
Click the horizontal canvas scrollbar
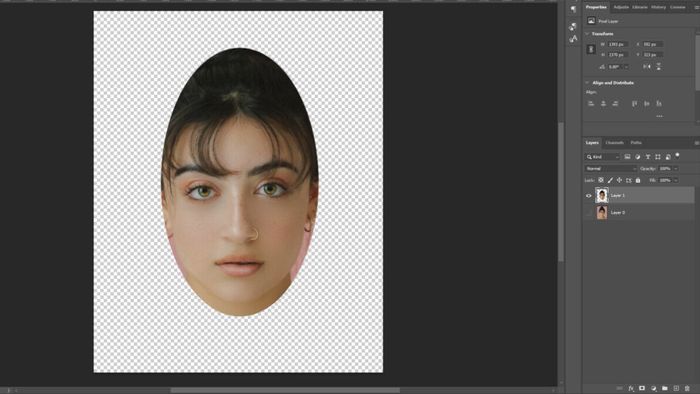point(285,390)
